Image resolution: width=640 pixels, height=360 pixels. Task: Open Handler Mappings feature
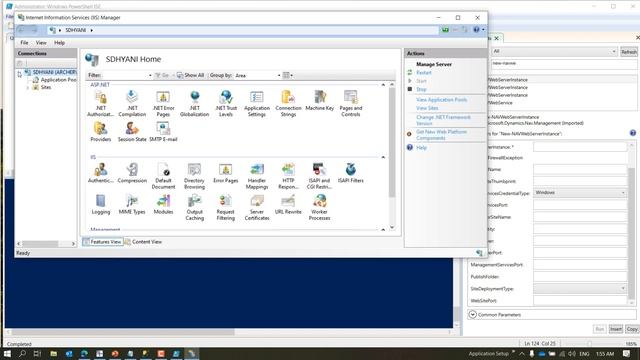(257, 176)
